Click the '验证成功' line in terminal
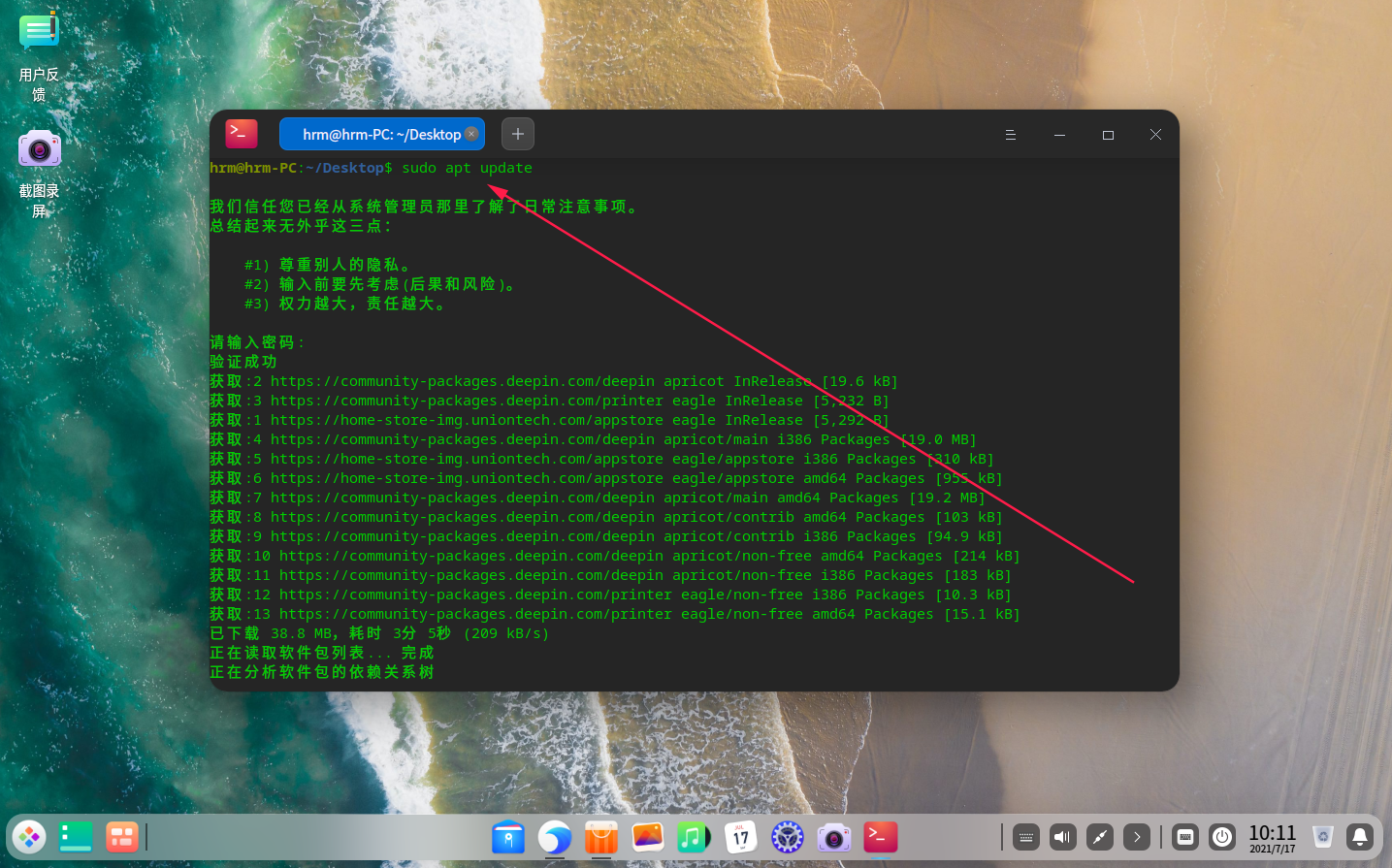Image resolution: width=1392 pixels, height=868 pixels. click(x=243, y=362)
